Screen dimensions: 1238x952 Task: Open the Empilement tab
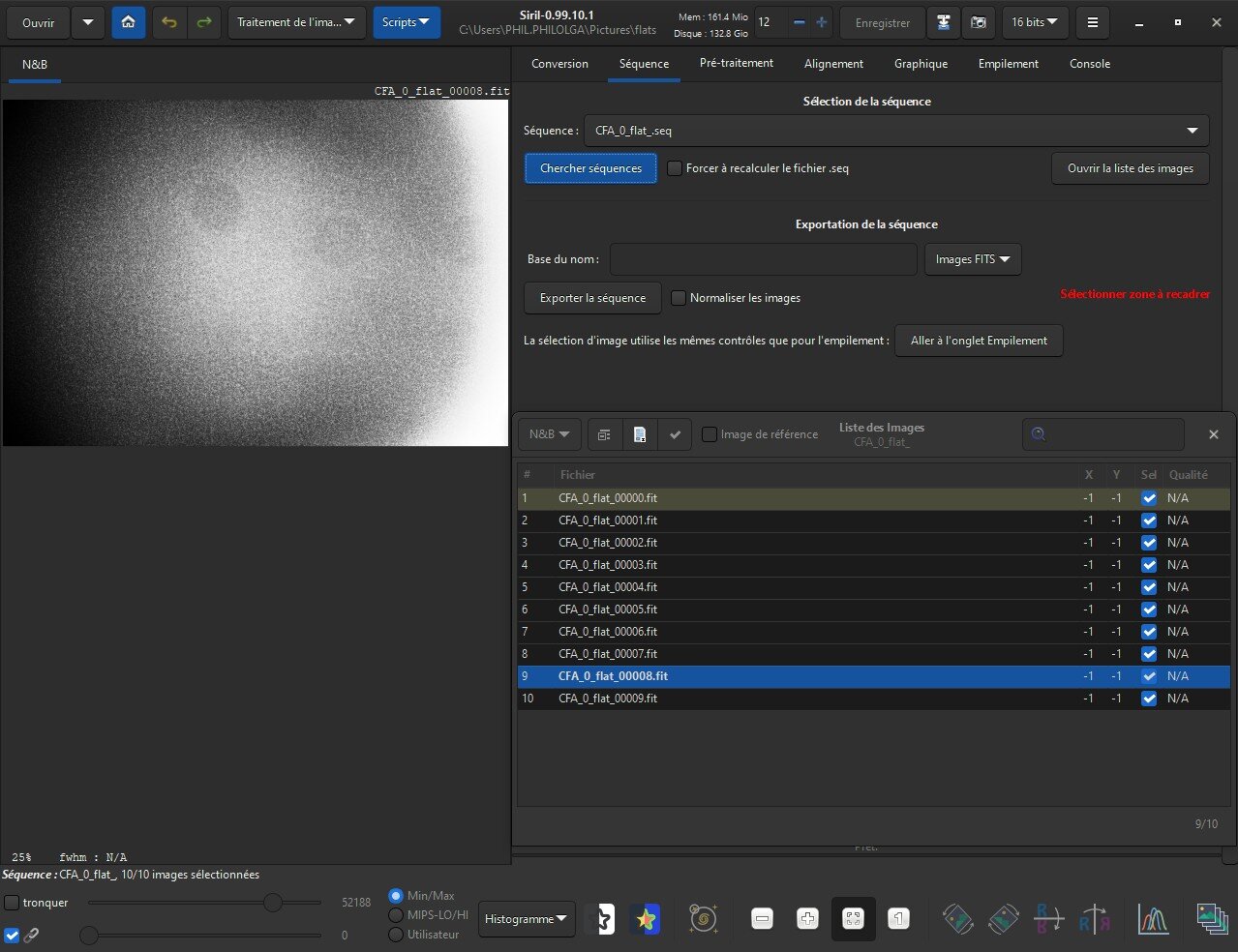click(1008, 64)
